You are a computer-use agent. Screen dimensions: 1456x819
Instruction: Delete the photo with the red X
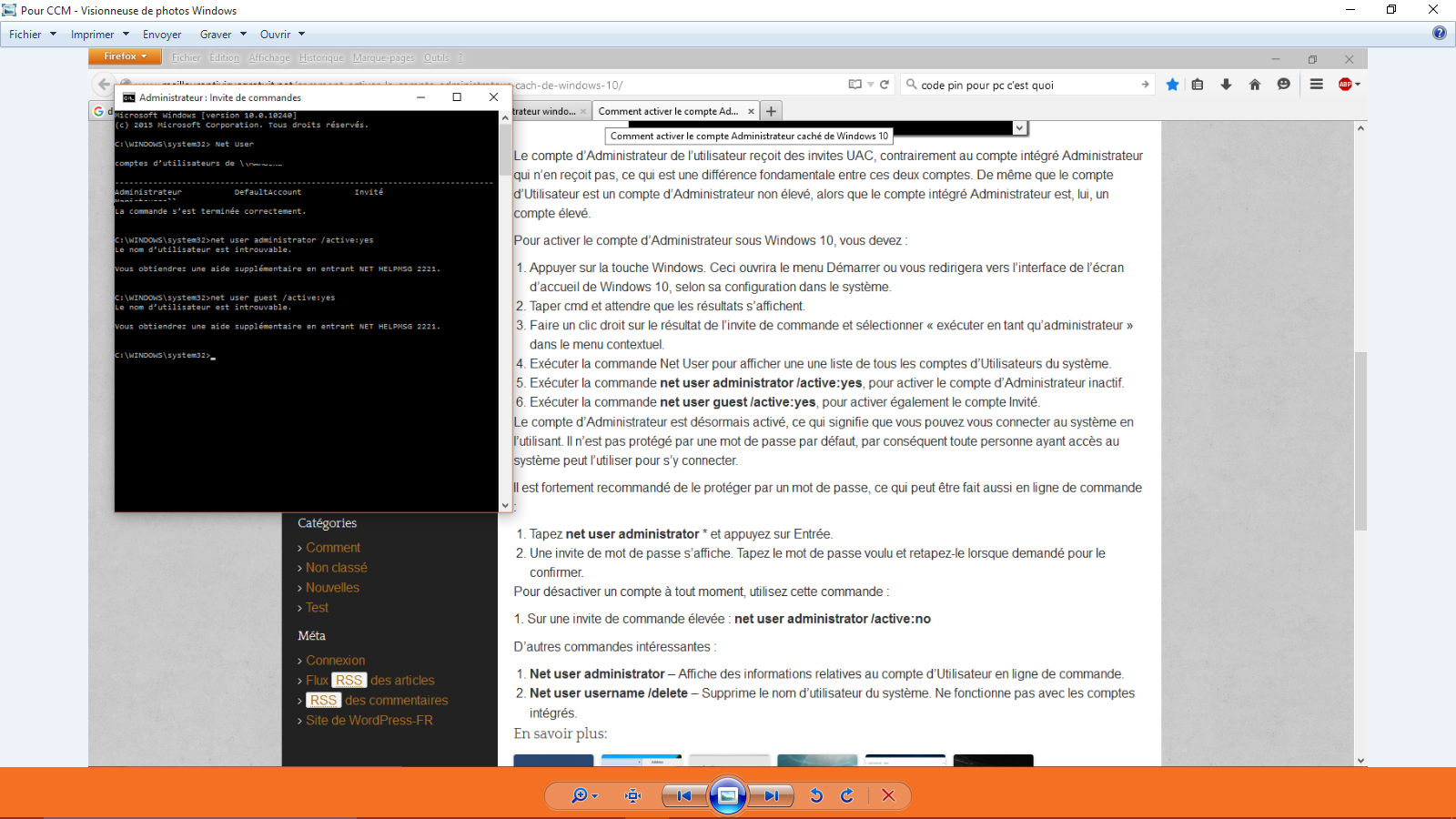point(889,795)
